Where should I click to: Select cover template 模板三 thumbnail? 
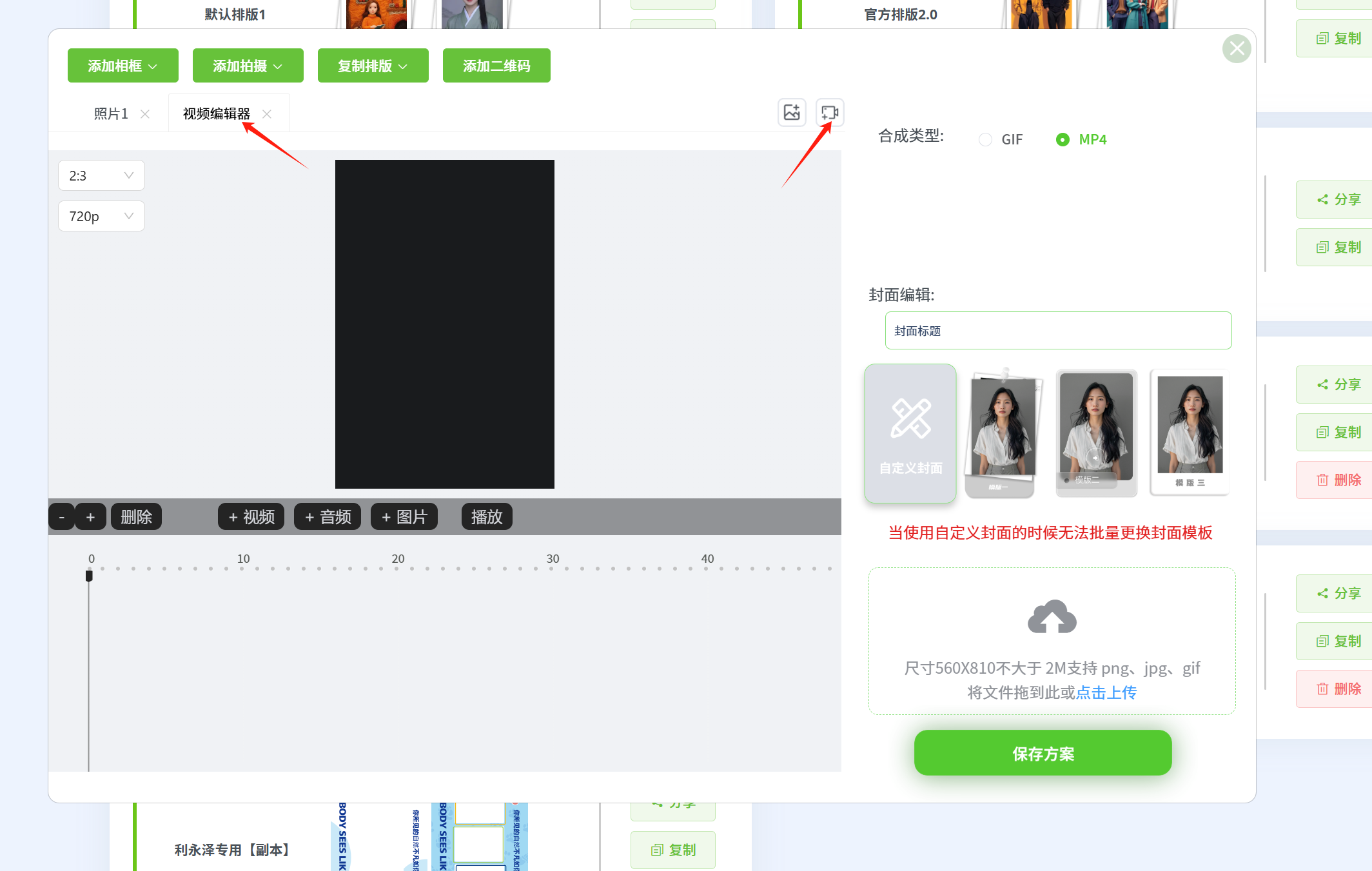pyautogui.click(x=1190, y=433)
